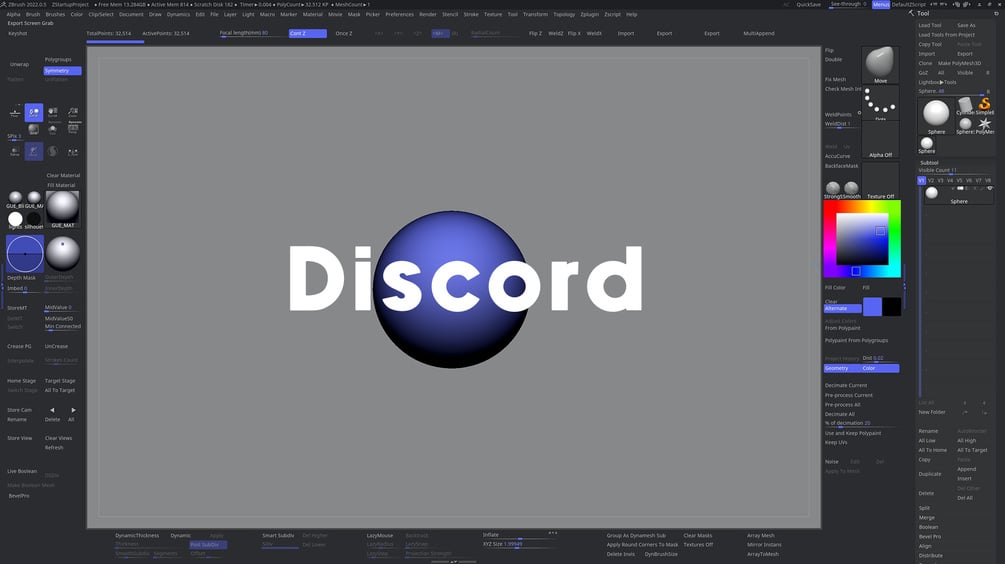Toggle the Cont Z button

[x=308, y=33]
